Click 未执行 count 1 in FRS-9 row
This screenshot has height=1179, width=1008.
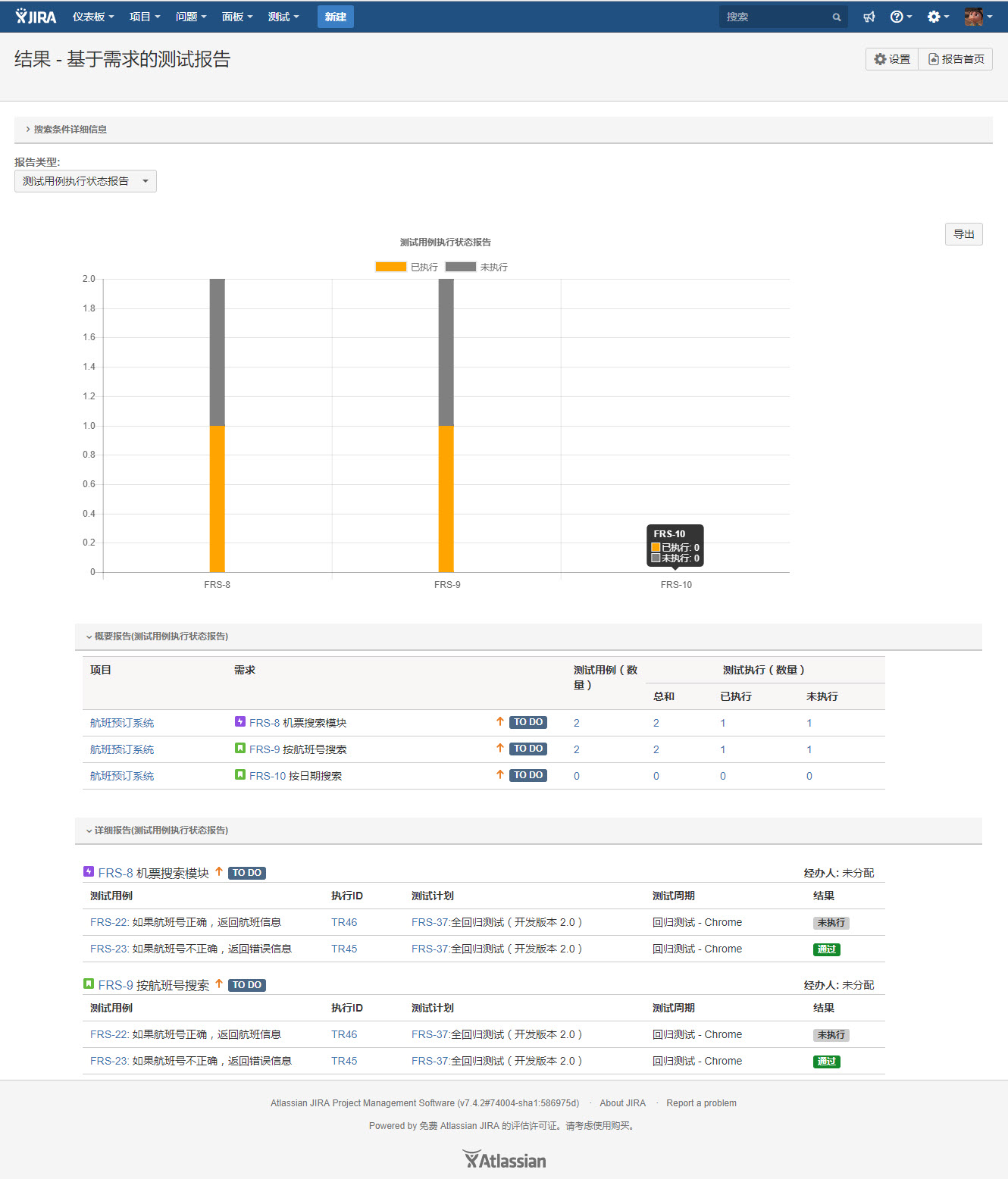click(x=809, y=749)
